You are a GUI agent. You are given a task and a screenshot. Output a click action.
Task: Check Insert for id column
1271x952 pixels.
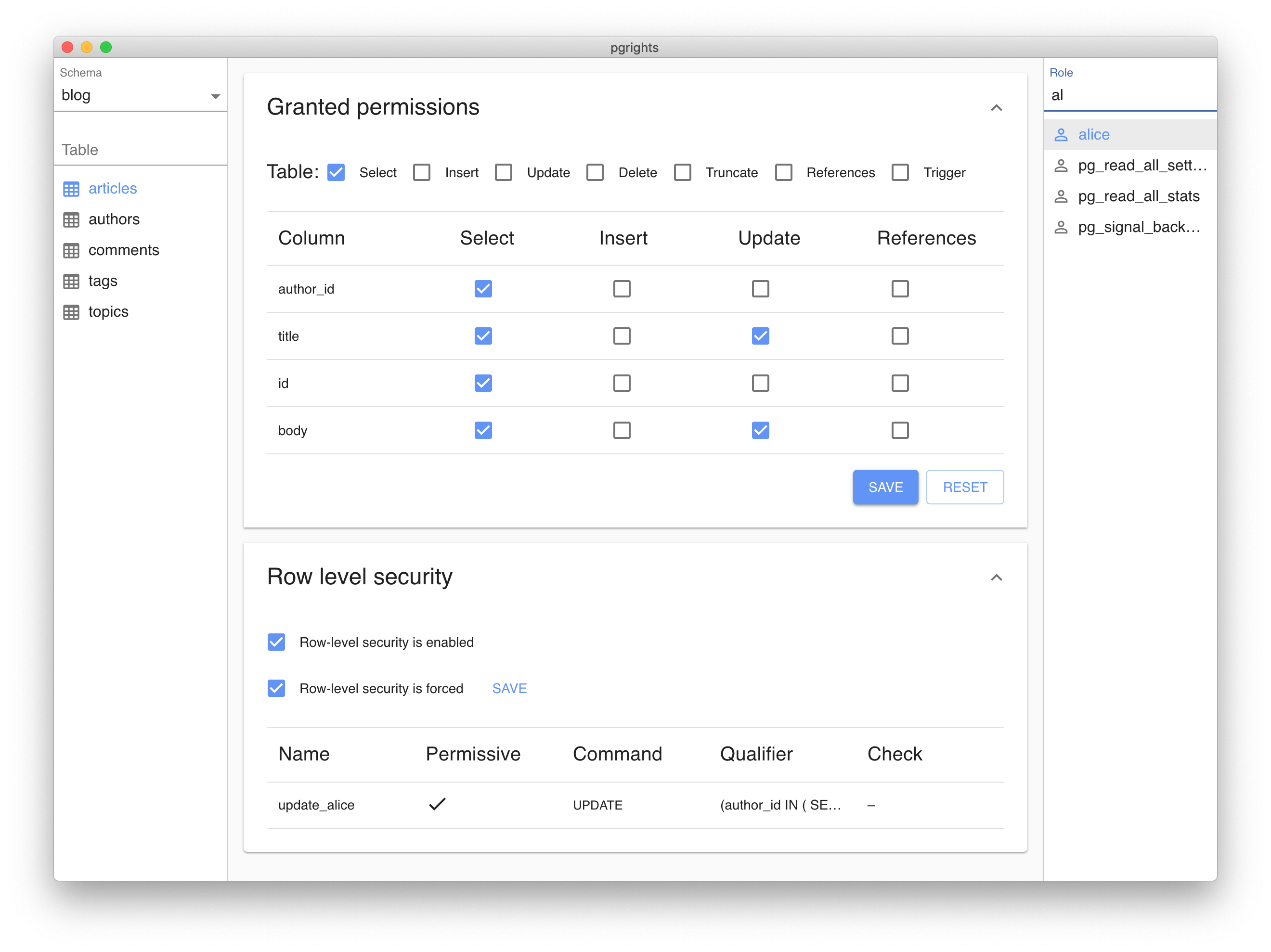point(622,383)
